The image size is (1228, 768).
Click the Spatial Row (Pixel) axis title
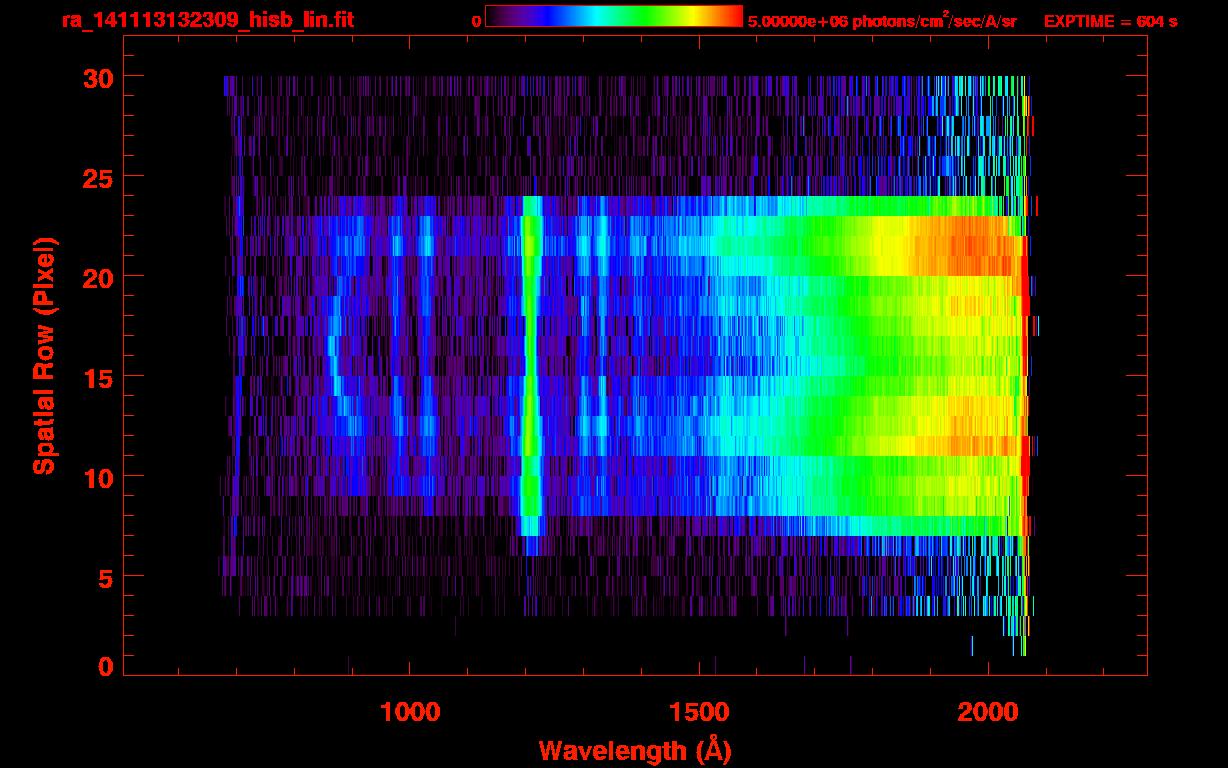pos(45,355)
